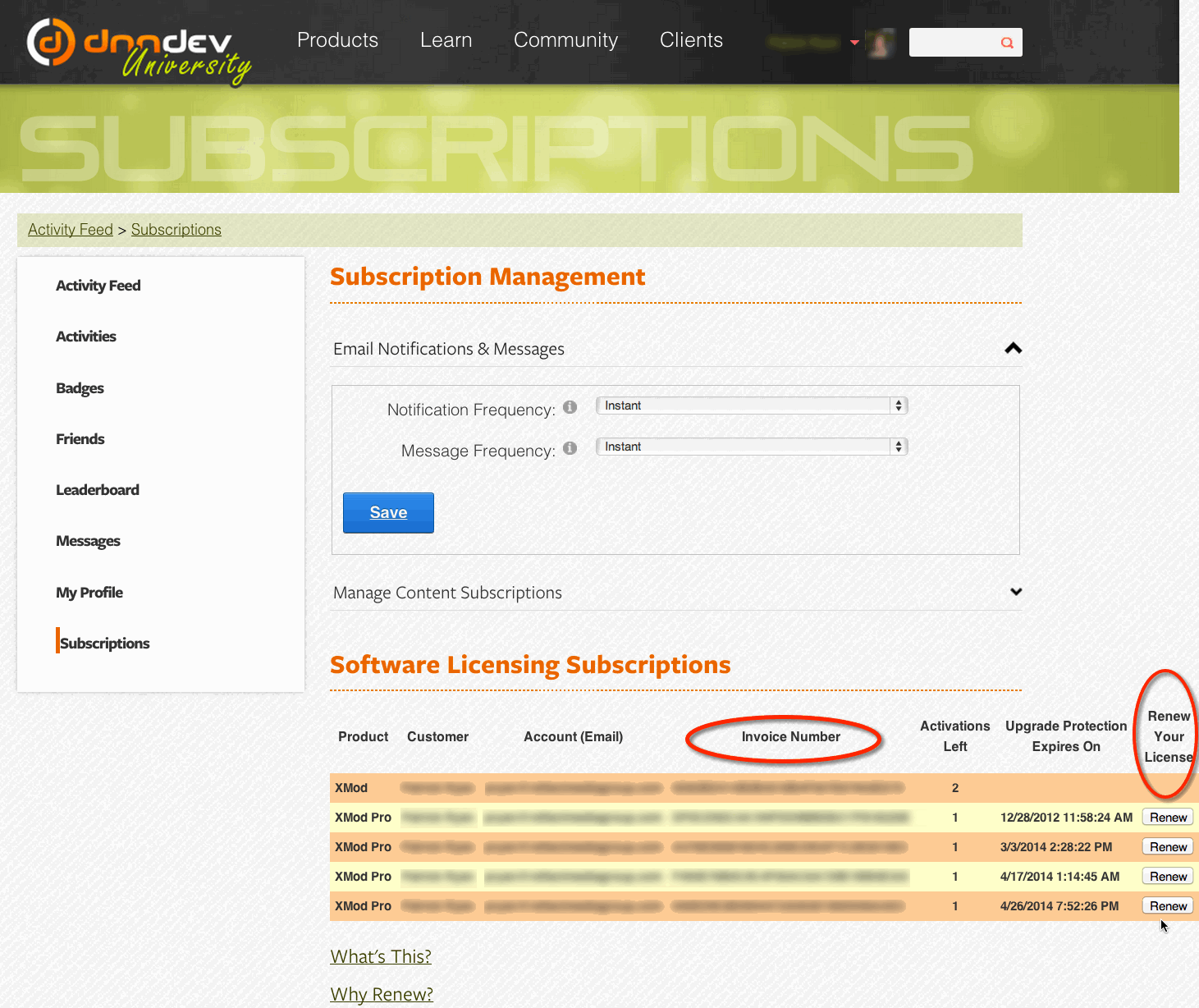
Task: Open the Why Renew? link
Action: (382, 994)
